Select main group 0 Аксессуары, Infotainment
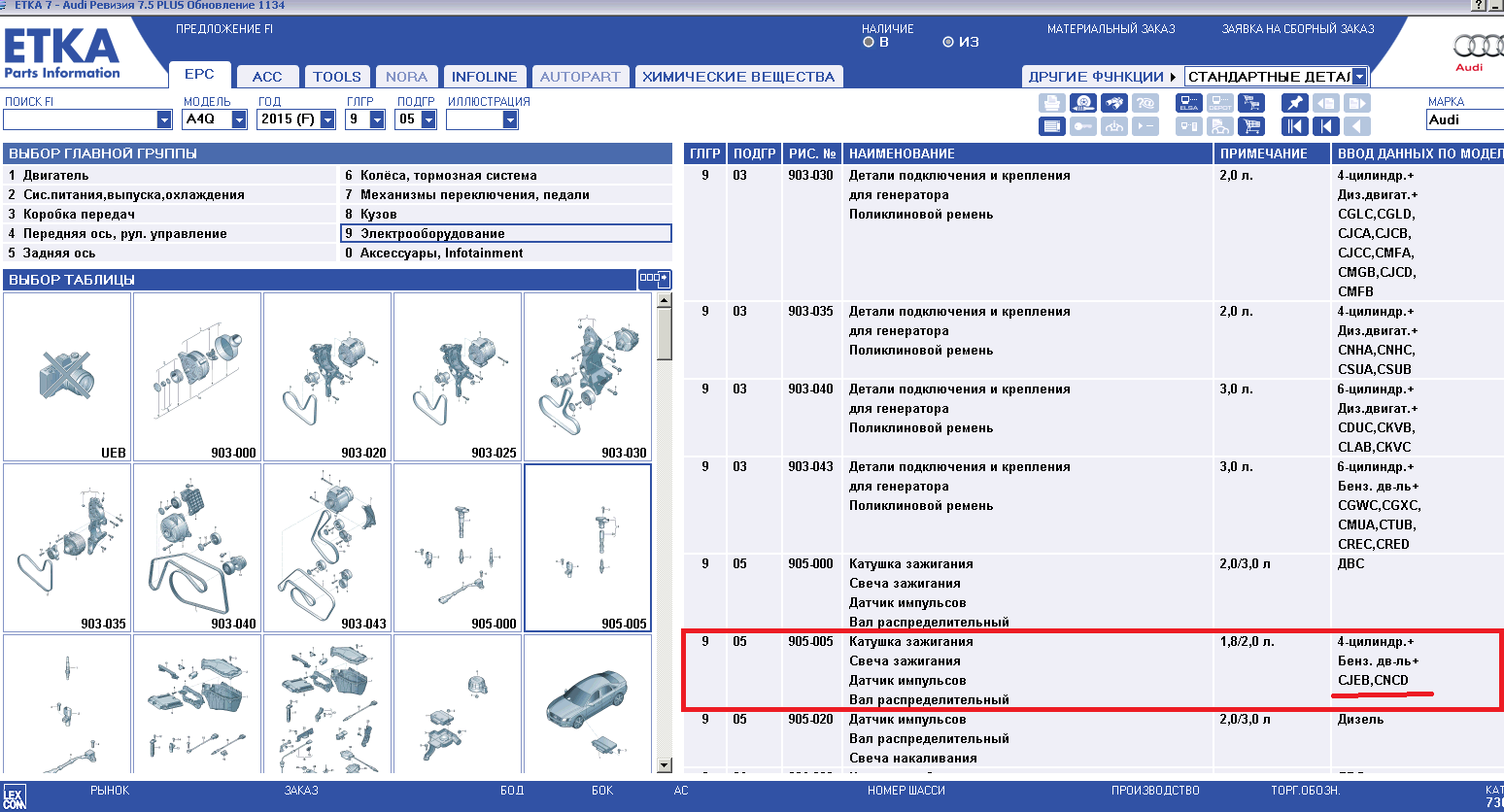Viewport: 1504px width, 812px height. tap(506, 254)
